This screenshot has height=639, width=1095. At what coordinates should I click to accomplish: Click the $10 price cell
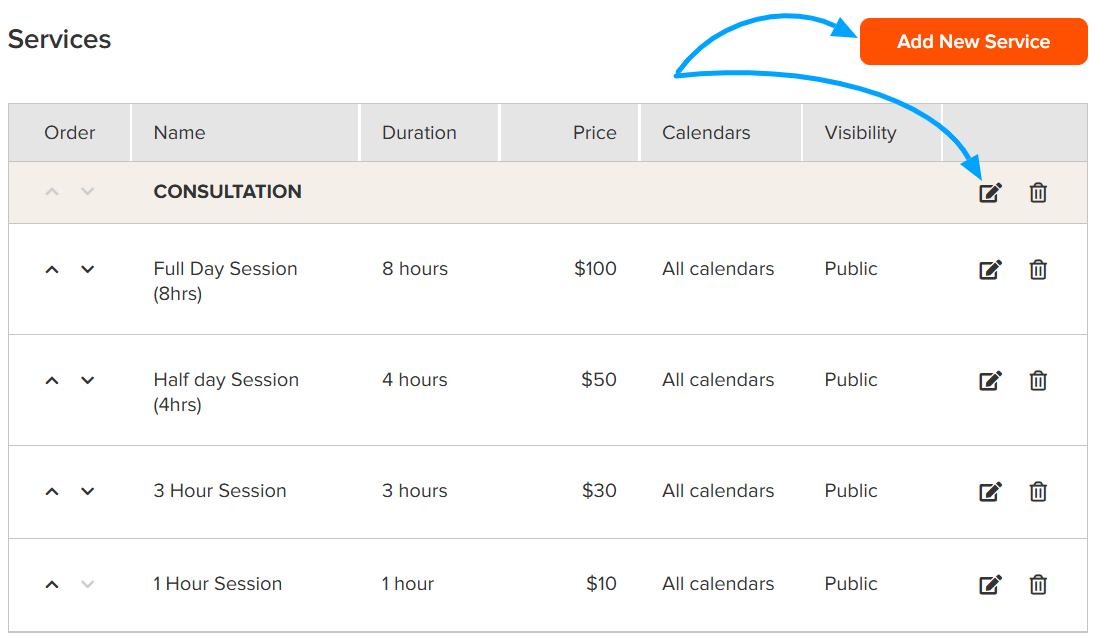pyautogui.click(x=601, y=584)
